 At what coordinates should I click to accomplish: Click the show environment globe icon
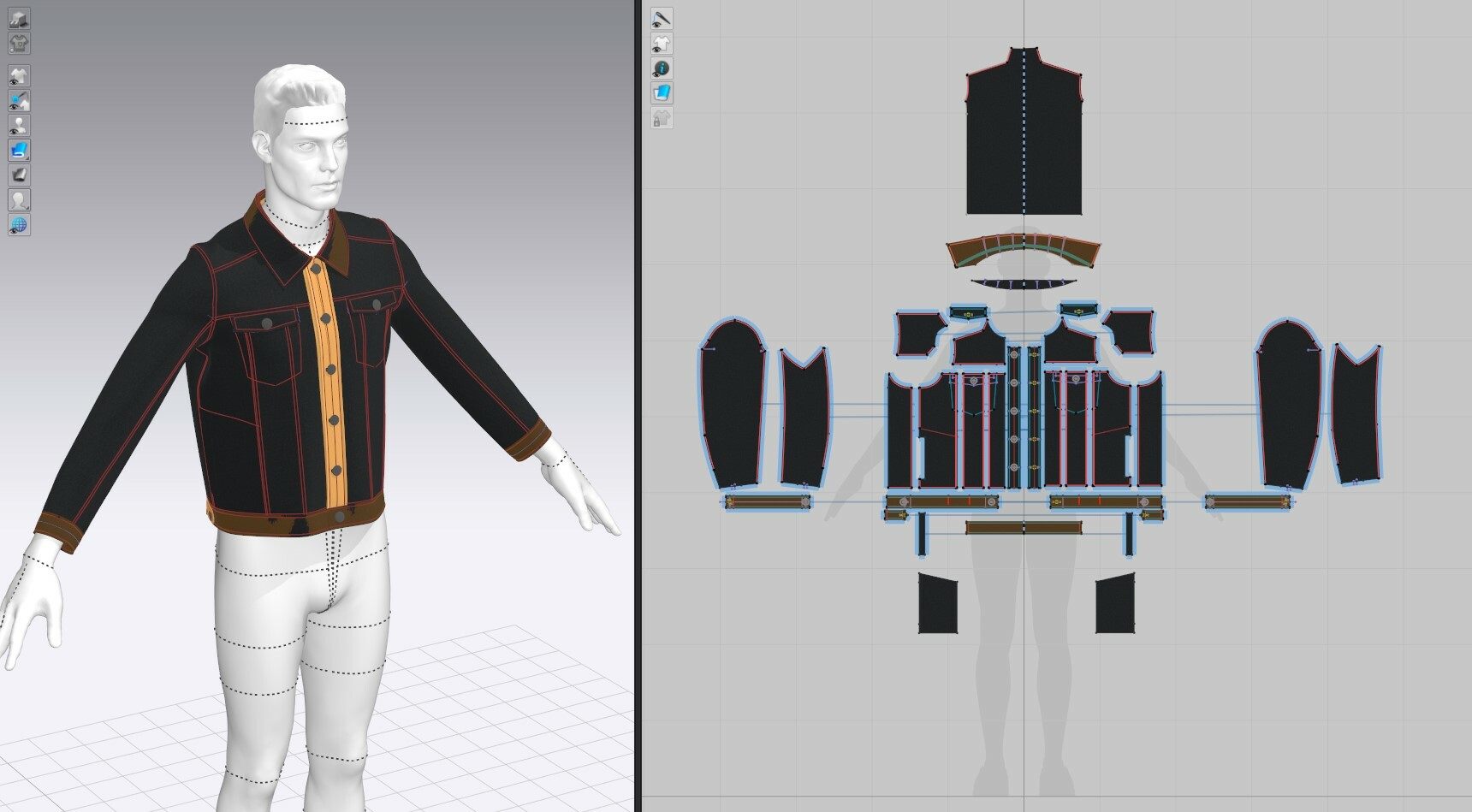click(x=19, y=226)
